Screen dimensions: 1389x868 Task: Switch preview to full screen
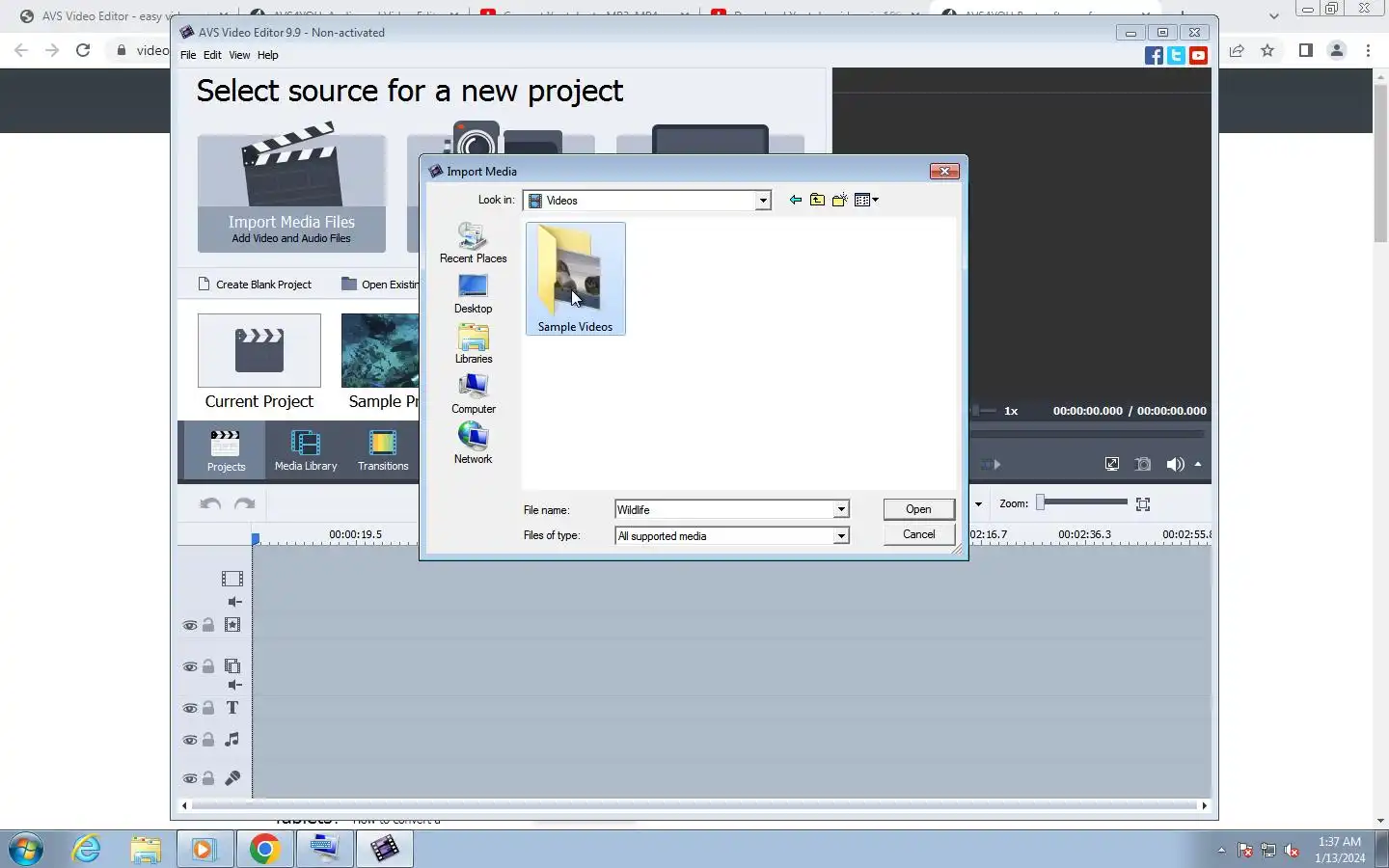1112,464
